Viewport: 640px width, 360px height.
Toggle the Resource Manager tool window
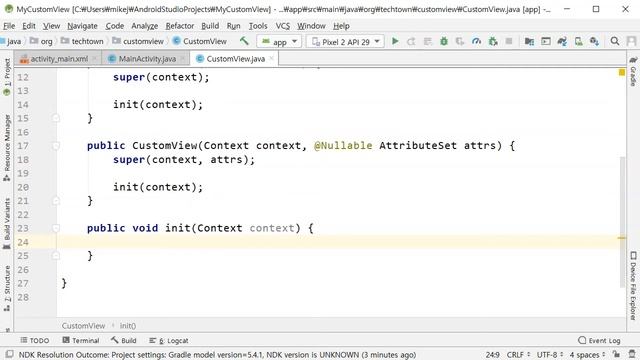click(7, 148)
